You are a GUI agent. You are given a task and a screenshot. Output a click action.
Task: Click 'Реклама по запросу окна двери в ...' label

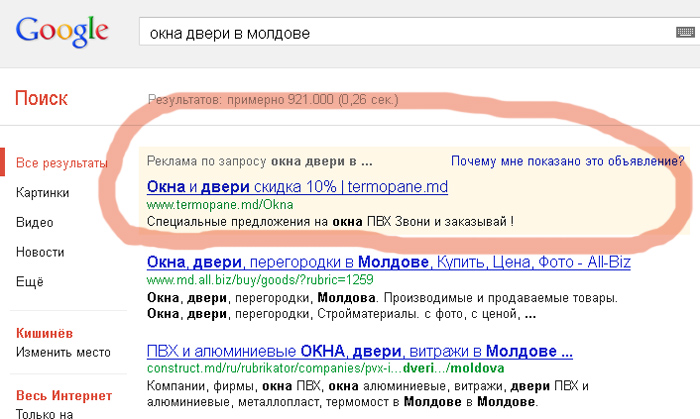(259, 161)
